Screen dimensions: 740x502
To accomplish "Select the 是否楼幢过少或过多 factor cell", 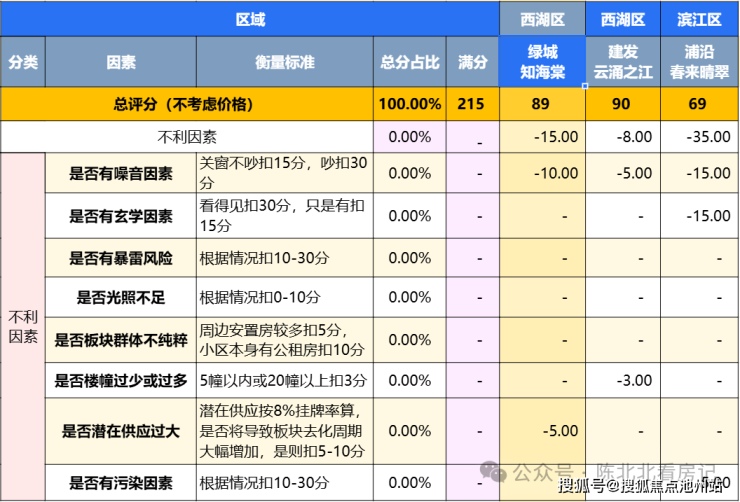I will [121, 380].
